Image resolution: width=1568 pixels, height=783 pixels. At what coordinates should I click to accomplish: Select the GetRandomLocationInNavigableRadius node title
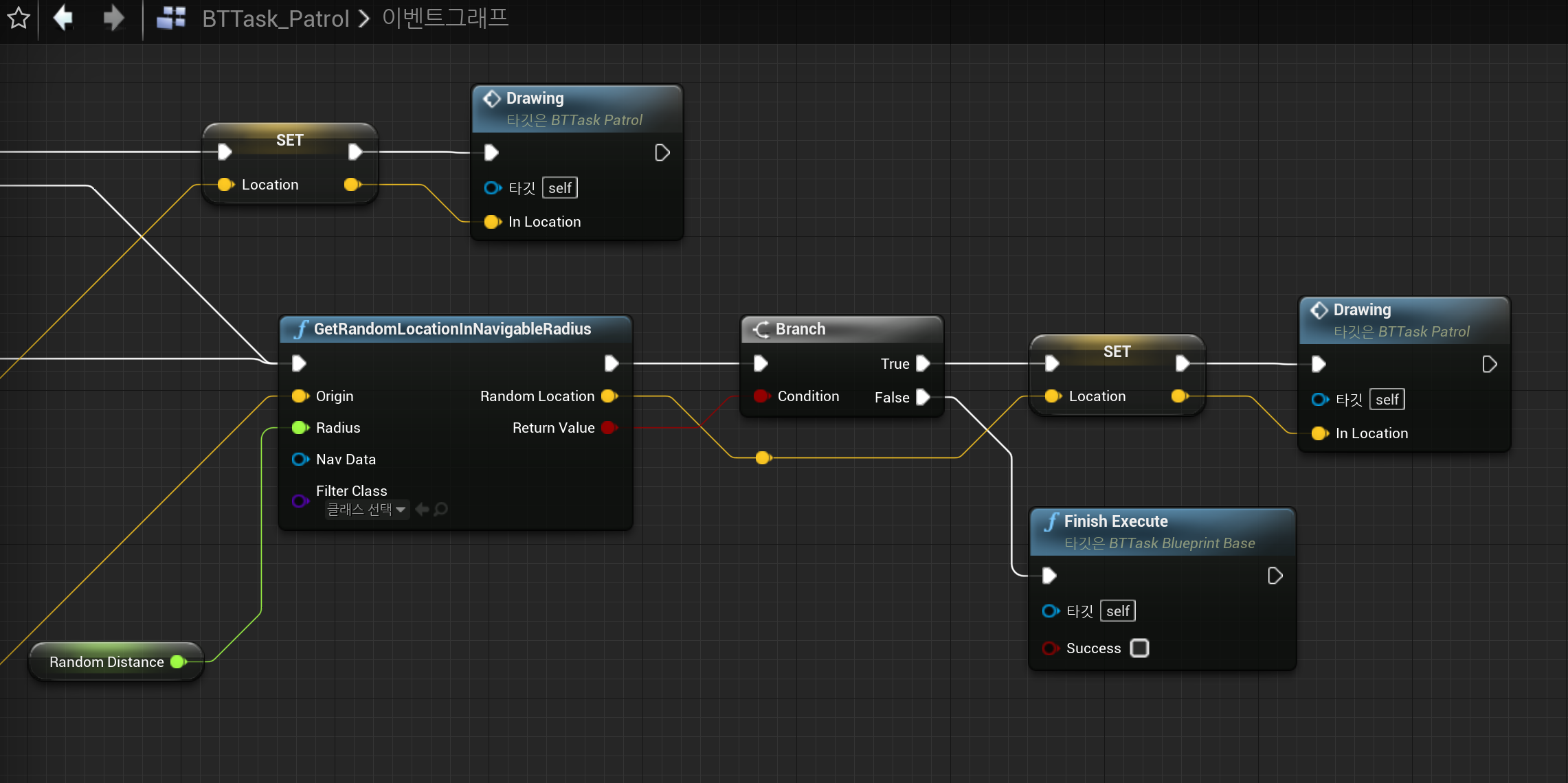click(x=452, y=329)
